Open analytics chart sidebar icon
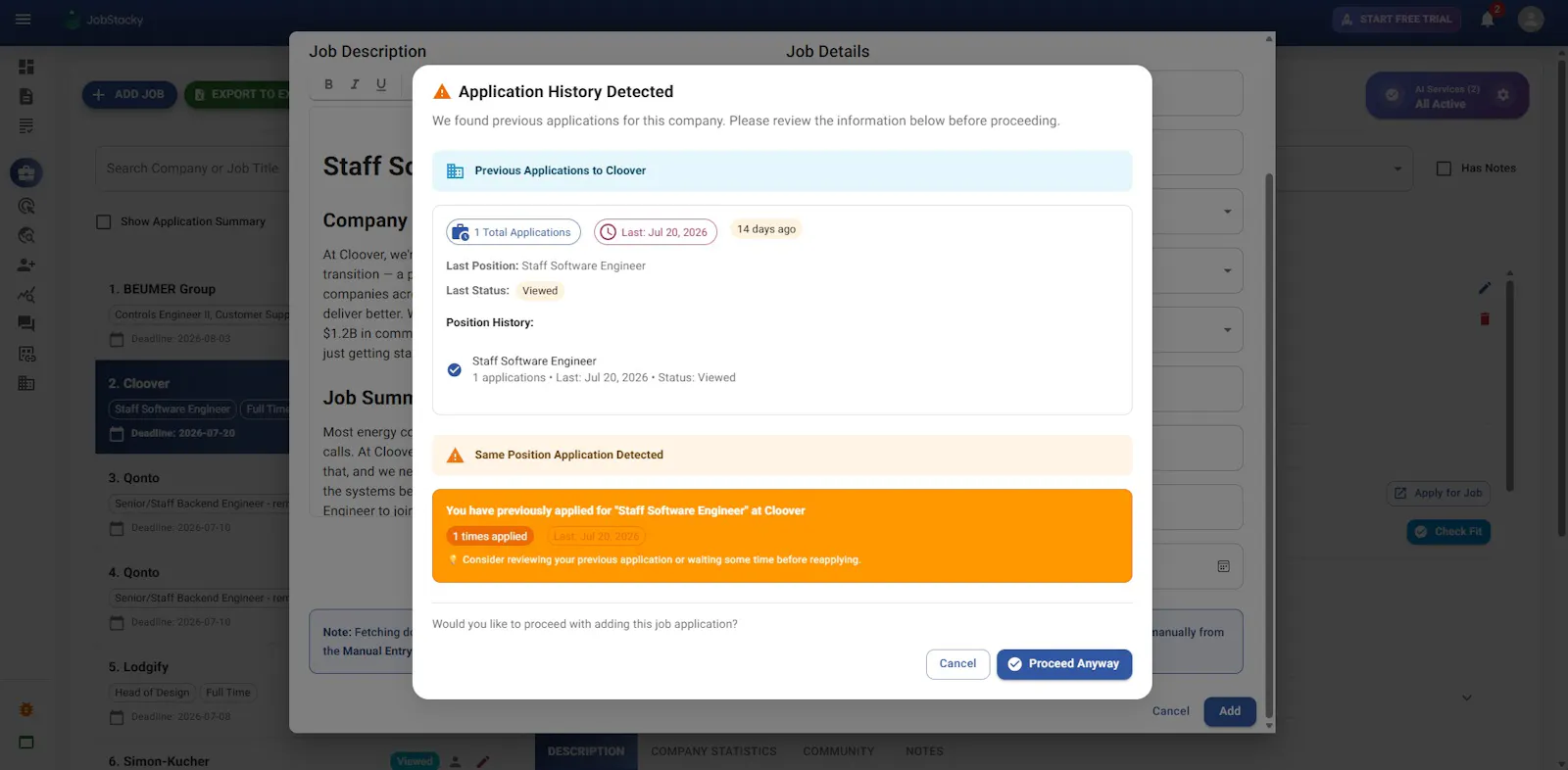1568x770 pixels. (x=26, y=295)
